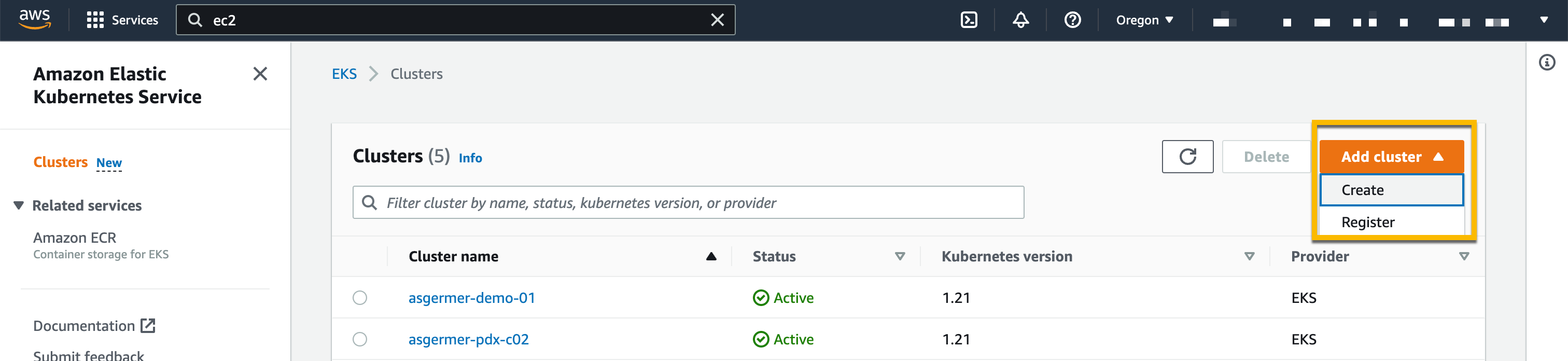Sort by Status column arrow
1568x361 pixels.
(900, 256)
